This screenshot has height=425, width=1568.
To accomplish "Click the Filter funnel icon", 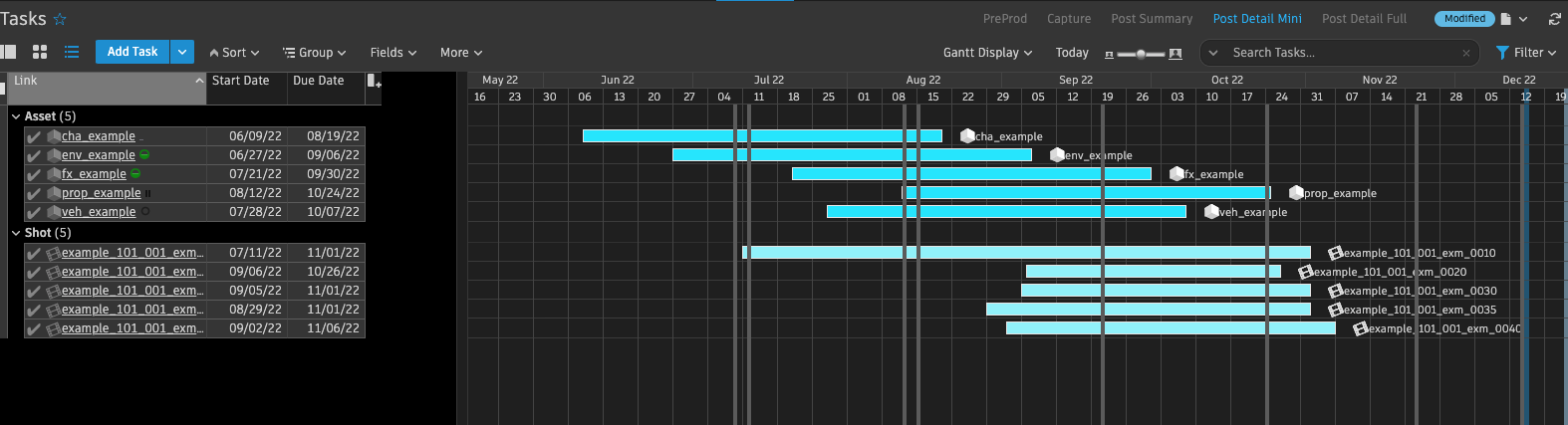I will [1502, 53].
